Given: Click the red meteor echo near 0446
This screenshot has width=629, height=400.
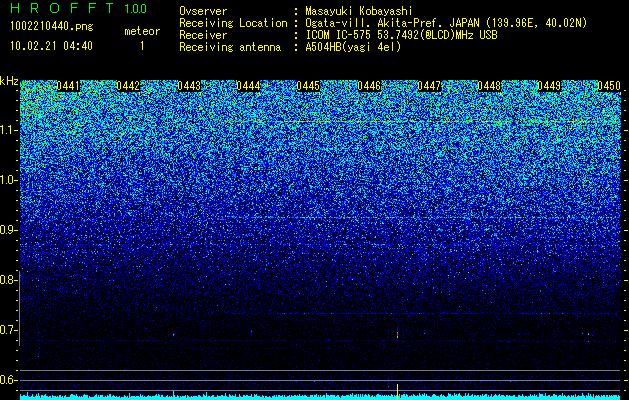Looking at the screenshot, I should point(398,334).
